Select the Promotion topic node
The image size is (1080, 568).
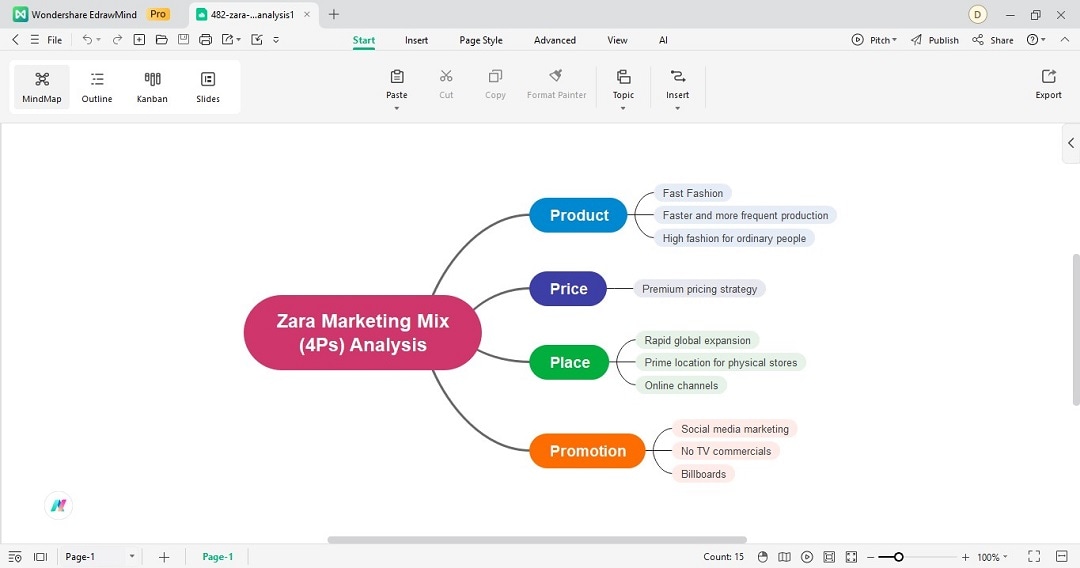pyautogui.click(x=588, y=451)
